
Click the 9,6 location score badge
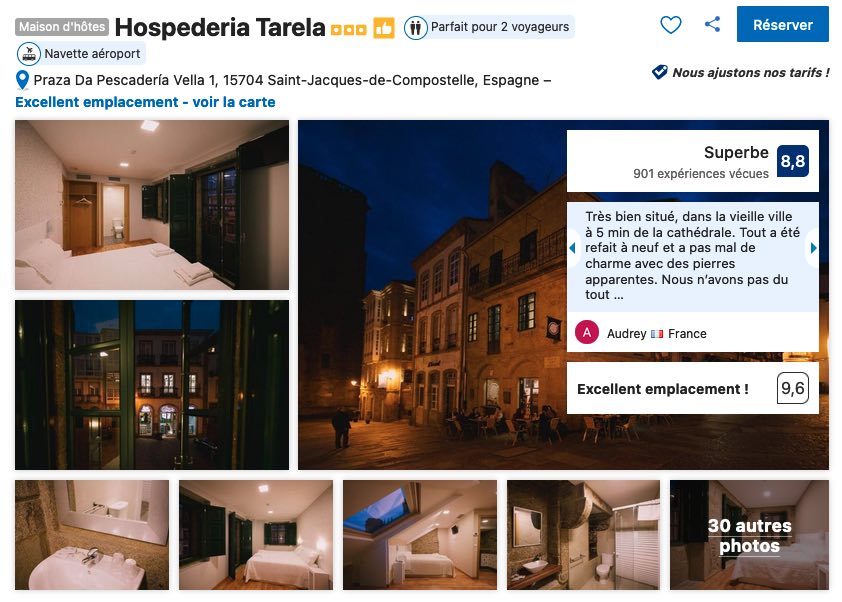(793, 388)
